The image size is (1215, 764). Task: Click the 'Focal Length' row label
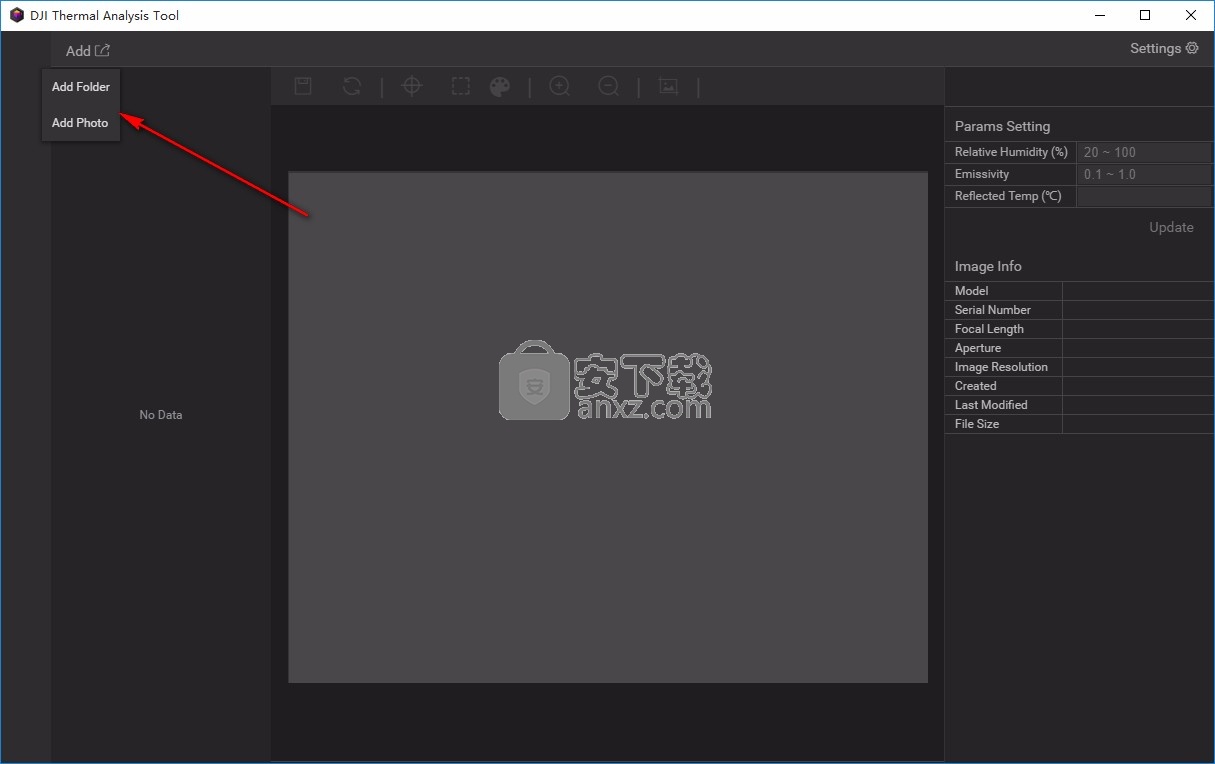tap(989, 329)
